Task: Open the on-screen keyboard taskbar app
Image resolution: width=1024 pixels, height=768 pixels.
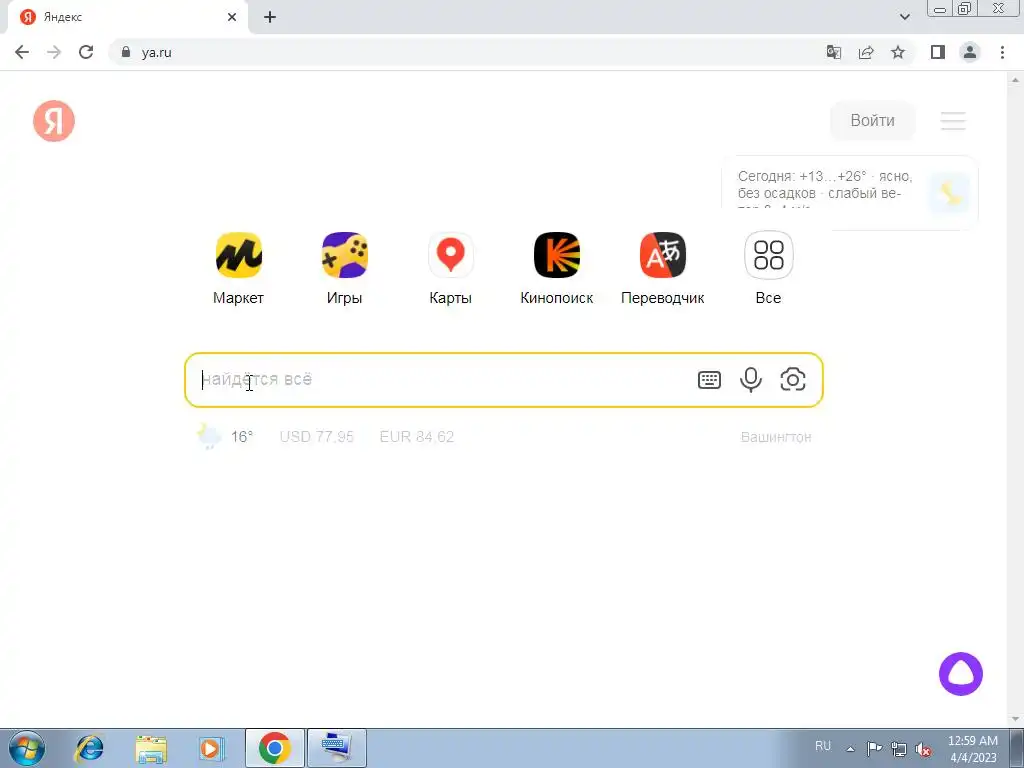Action: coord(337,748)
